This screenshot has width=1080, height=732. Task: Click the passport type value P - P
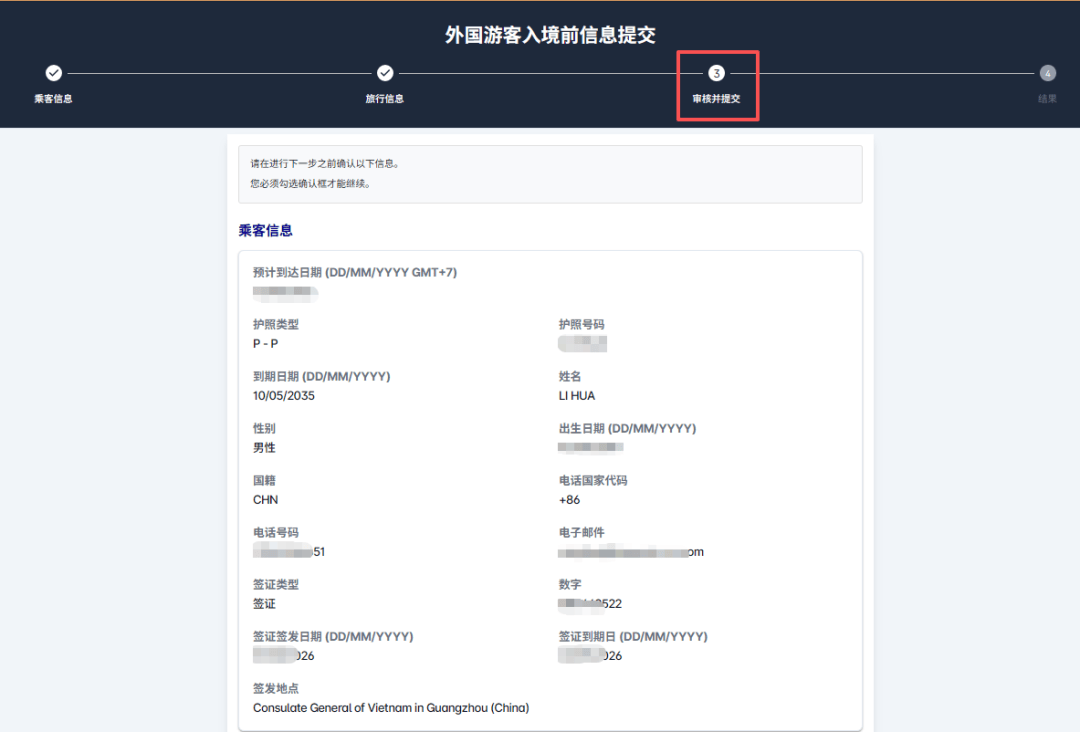[265, 344]
